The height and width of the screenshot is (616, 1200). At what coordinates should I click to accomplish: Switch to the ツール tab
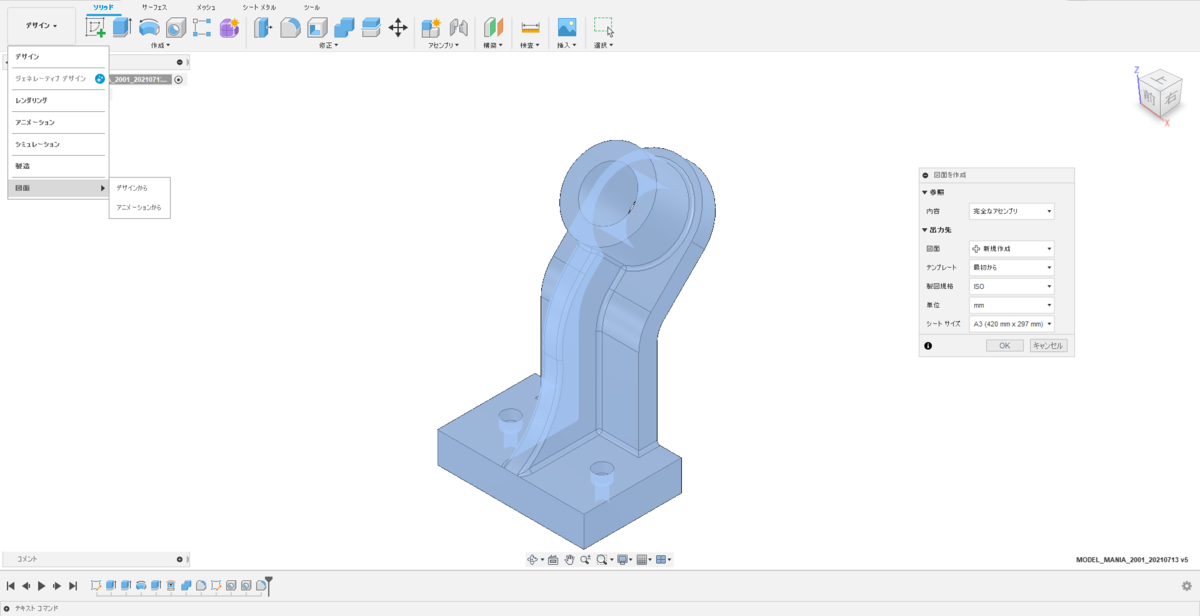point(312,7)
